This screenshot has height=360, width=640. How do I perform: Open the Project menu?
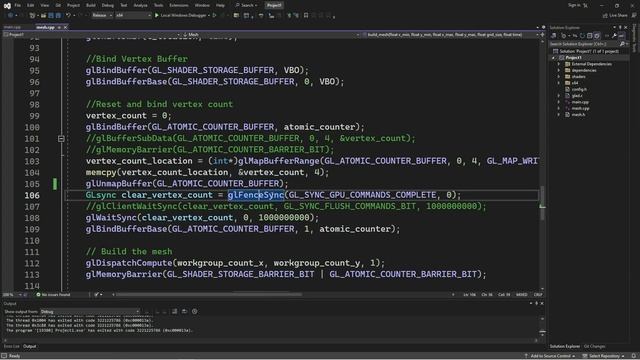(x=73, y=5)
